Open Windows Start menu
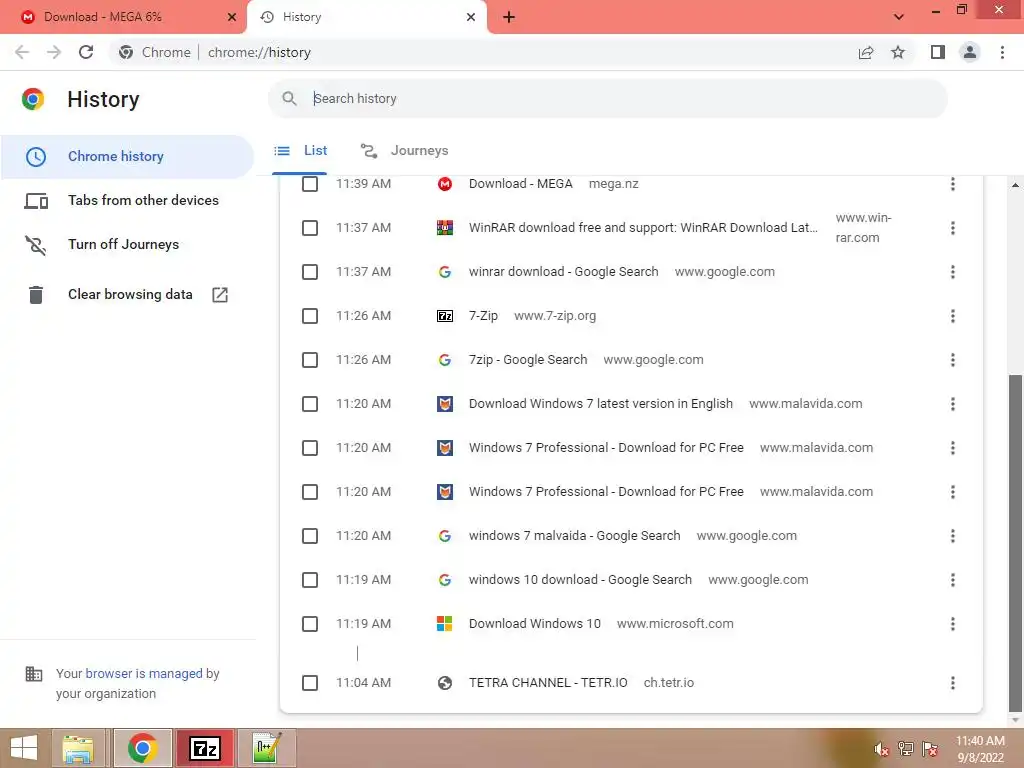The height and width of the screenshot is (768, 1024). point(24,748)
